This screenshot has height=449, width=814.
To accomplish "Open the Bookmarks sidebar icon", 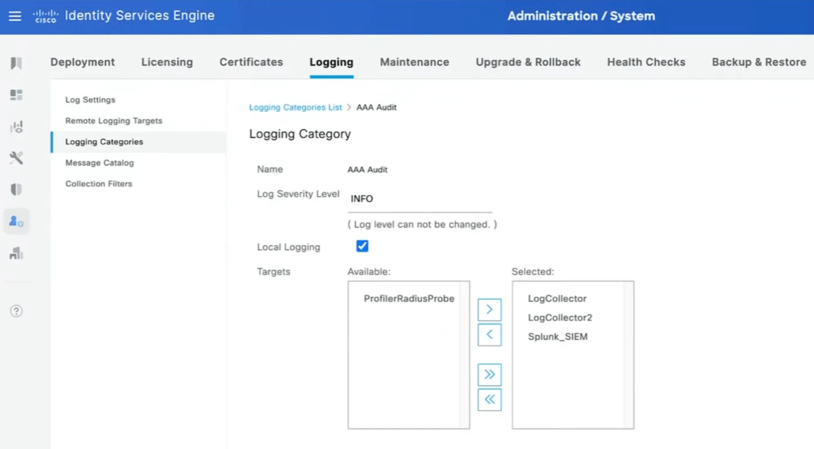I will point(16,63).
